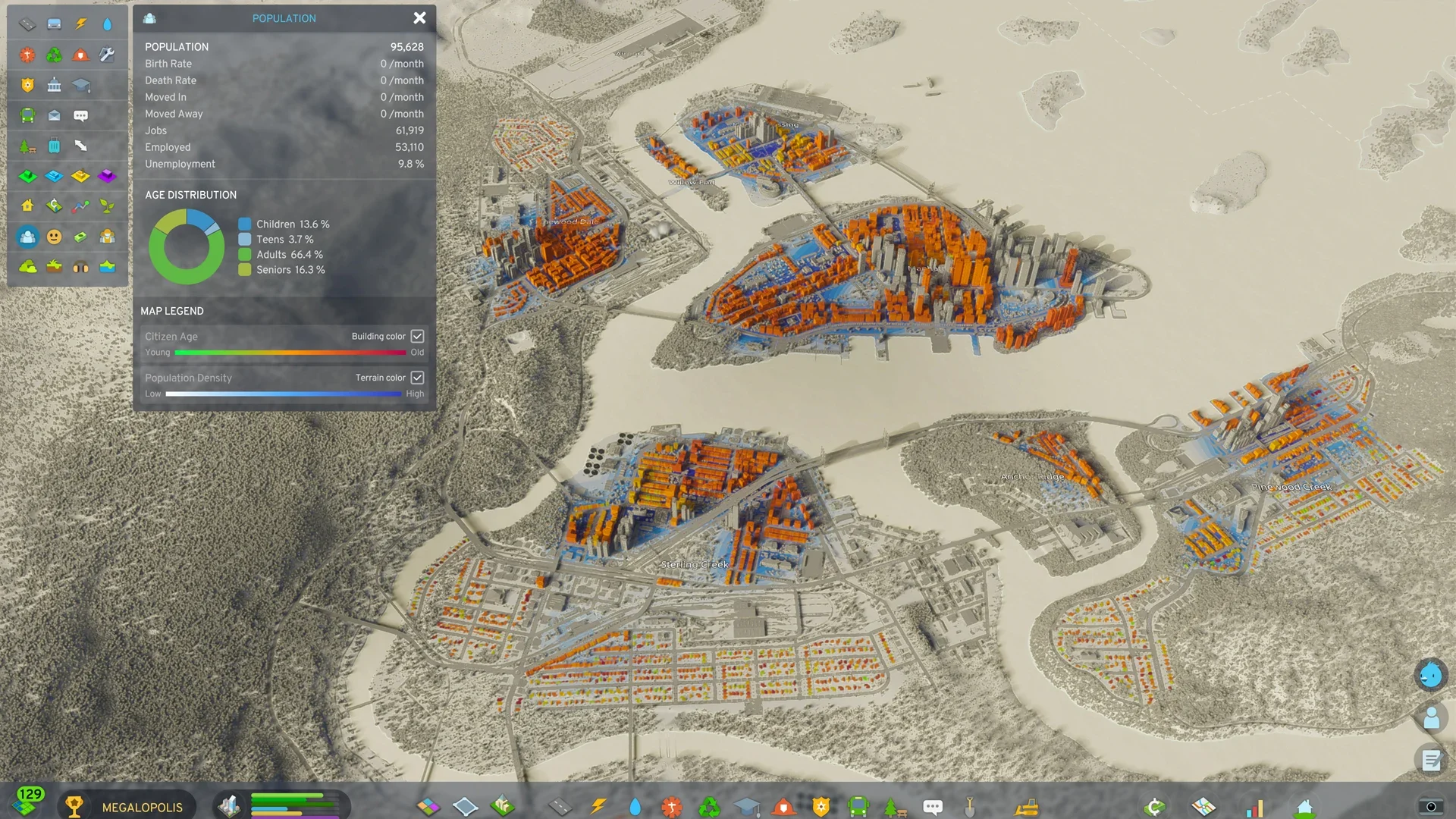Close the Population panel
This screenshot has width=1456, height=819.
tap(419, 18)
